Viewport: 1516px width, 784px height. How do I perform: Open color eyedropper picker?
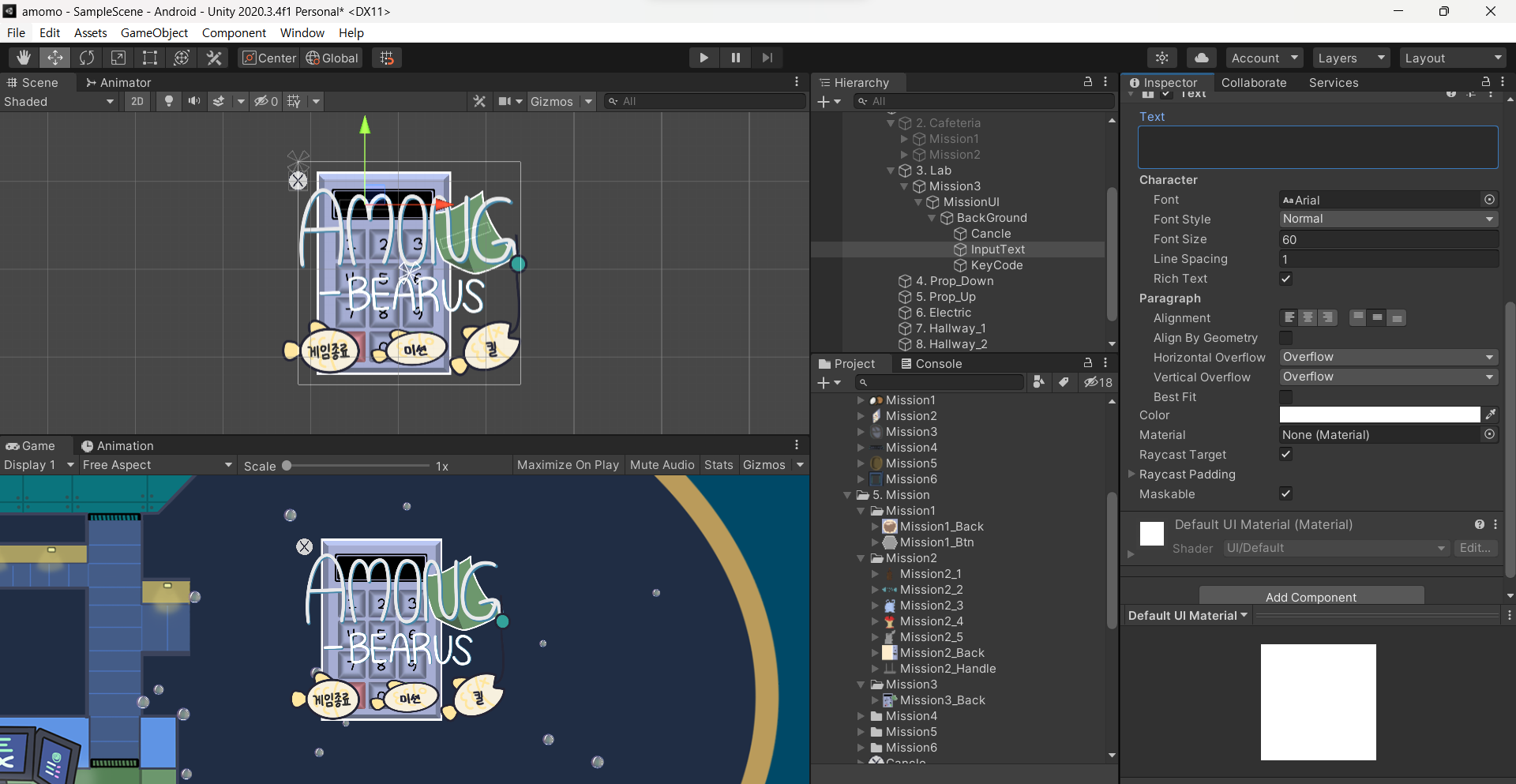tap(1491, 415)
